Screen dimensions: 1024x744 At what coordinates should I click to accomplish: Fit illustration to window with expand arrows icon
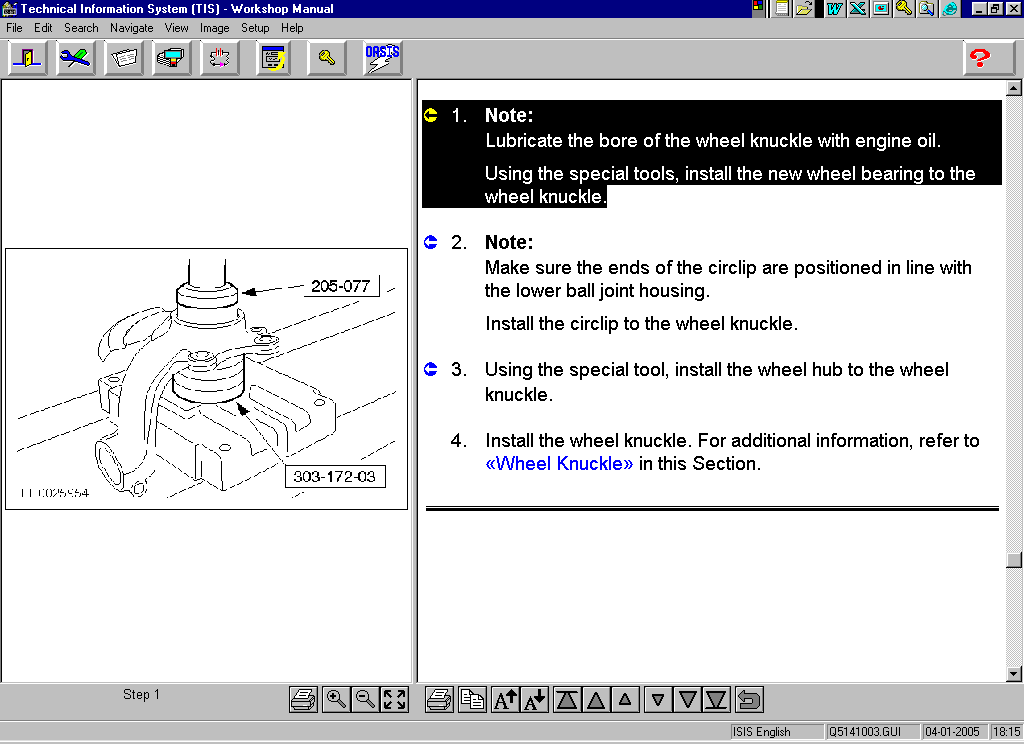(394, 700)
